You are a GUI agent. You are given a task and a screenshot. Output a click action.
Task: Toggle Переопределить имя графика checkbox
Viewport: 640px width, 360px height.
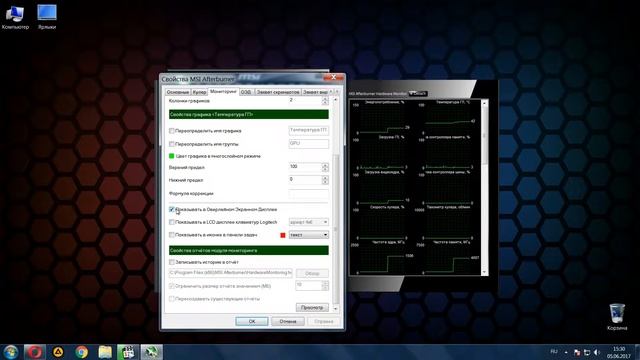pos(172,131)
